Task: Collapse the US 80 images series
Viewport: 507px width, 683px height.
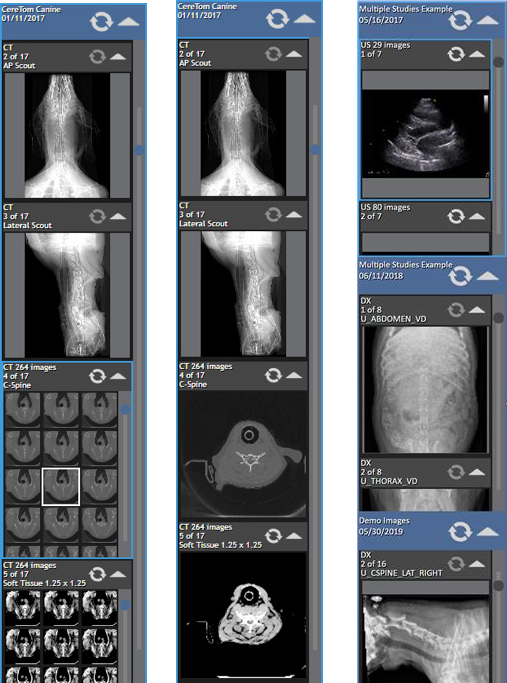Action: (477, 216)
